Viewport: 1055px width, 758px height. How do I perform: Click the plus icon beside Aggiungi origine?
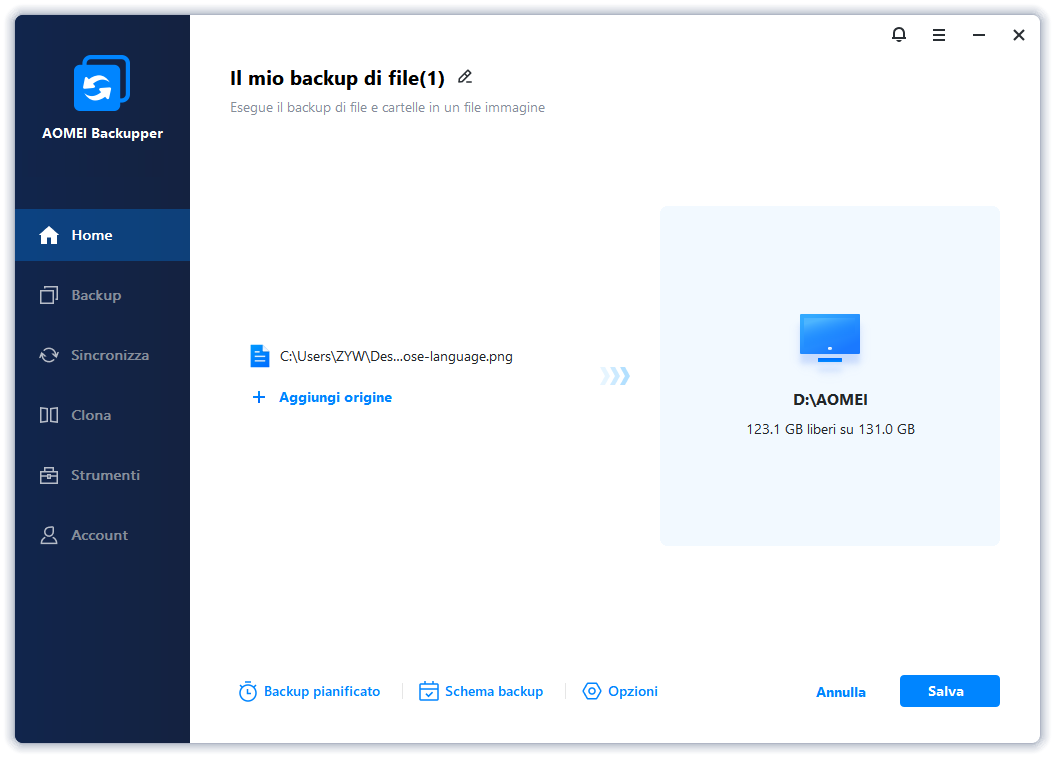click(x=258, y=397)
